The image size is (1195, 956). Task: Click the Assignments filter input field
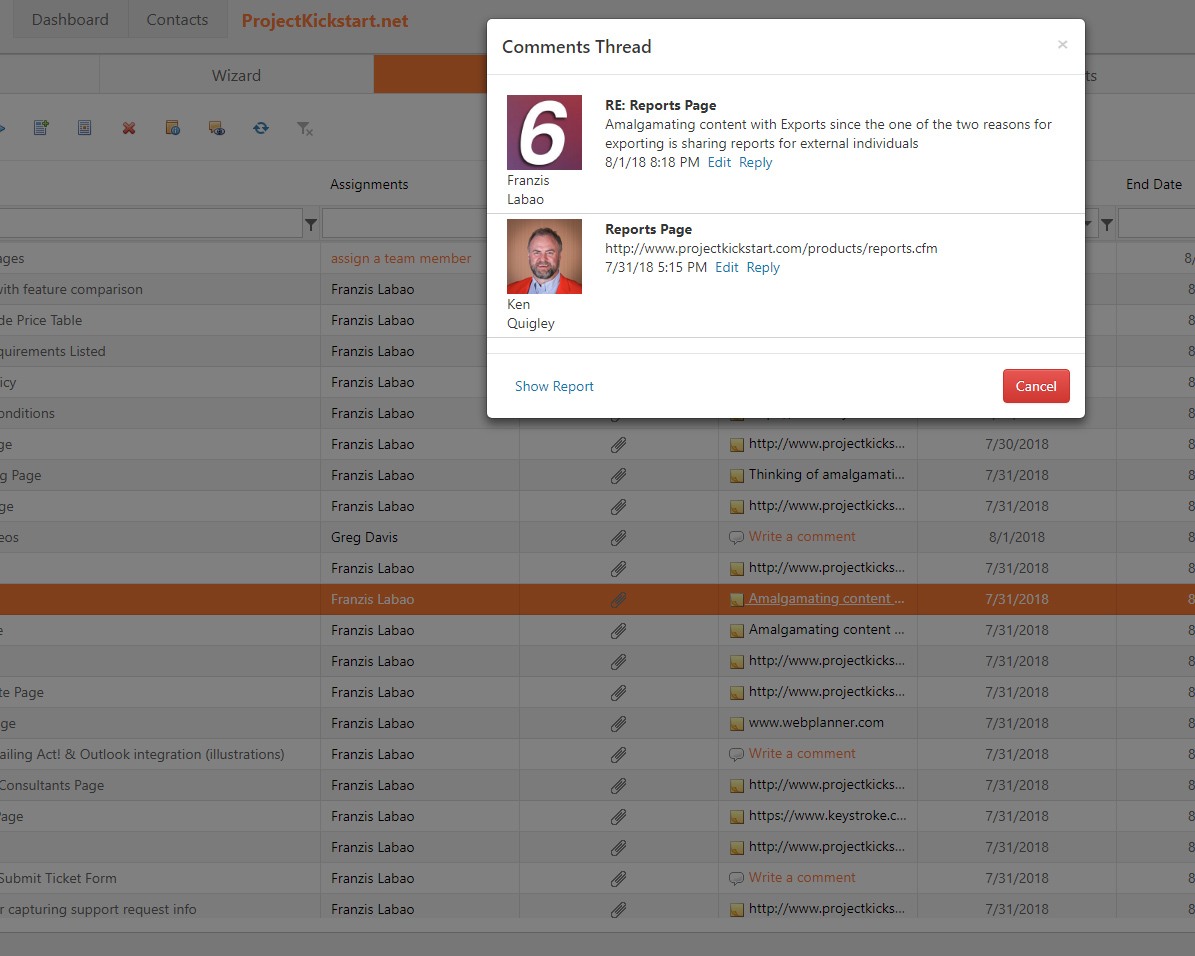(405, 224)
